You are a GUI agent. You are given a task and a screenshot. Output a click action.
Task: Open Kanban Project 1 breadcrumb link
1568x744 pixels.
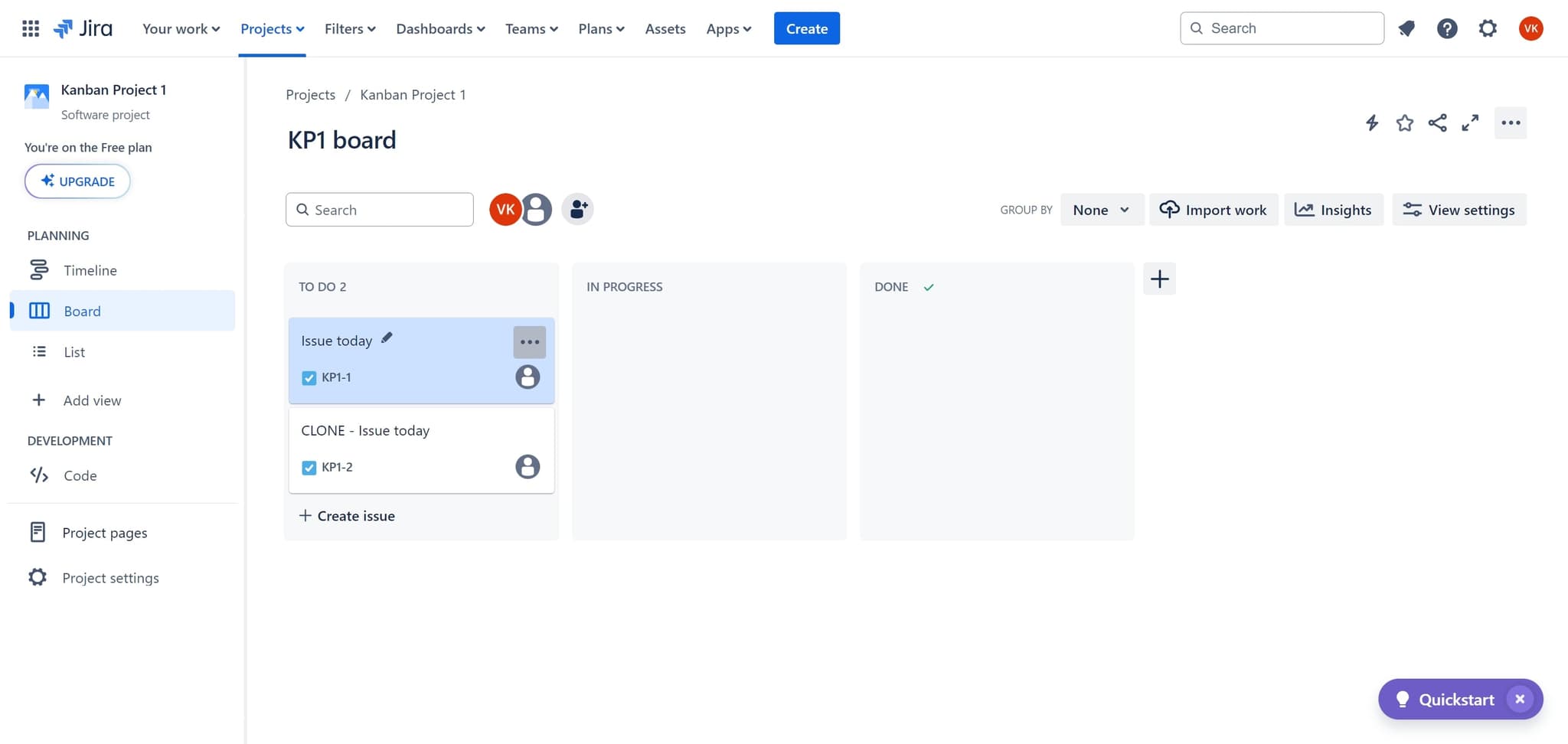pyautogui.click(x=413, y=94)
